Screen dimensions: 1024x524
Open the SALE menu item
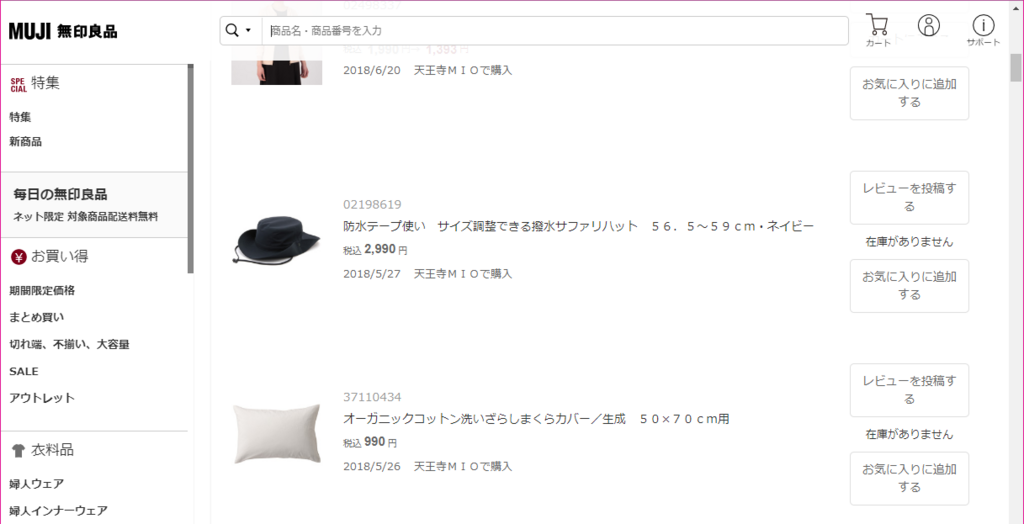(x=24, y=371)
